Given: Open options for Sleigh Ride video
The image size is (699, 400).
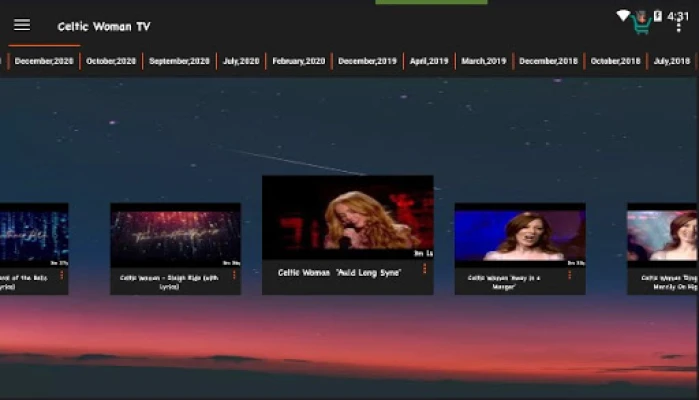Looking at the screenshot, I should (x=234, y=275).
